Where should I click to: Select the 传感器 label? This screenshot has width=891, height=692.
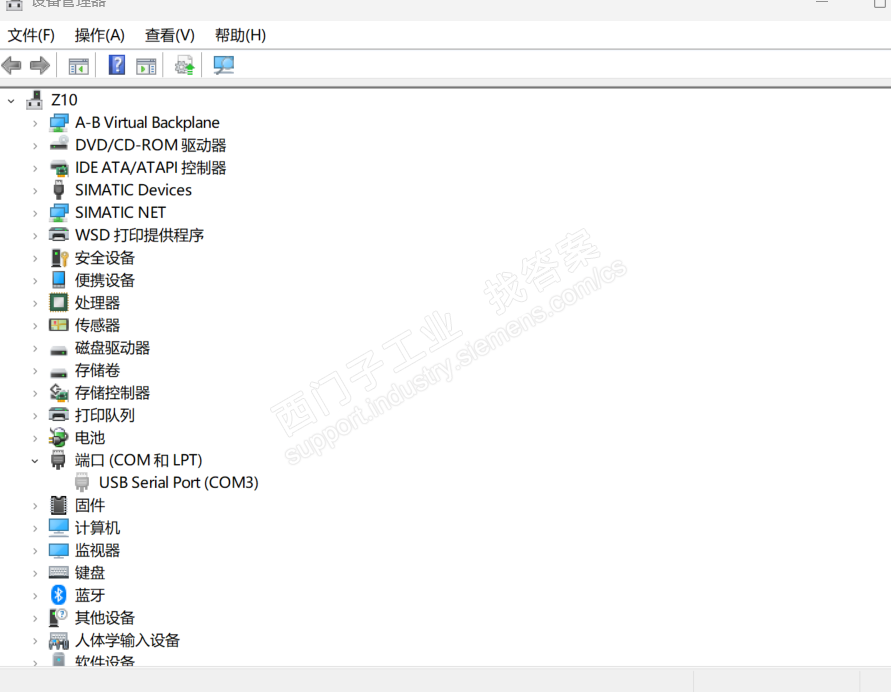97,325
